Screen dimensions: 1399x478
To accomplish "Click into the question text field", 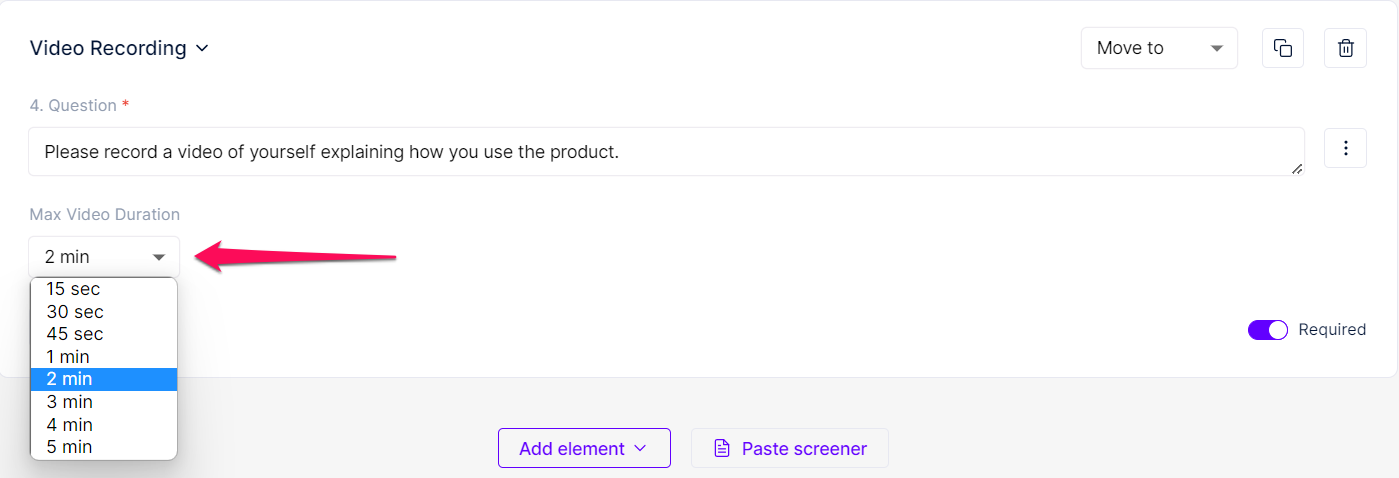I will [666, 152].
